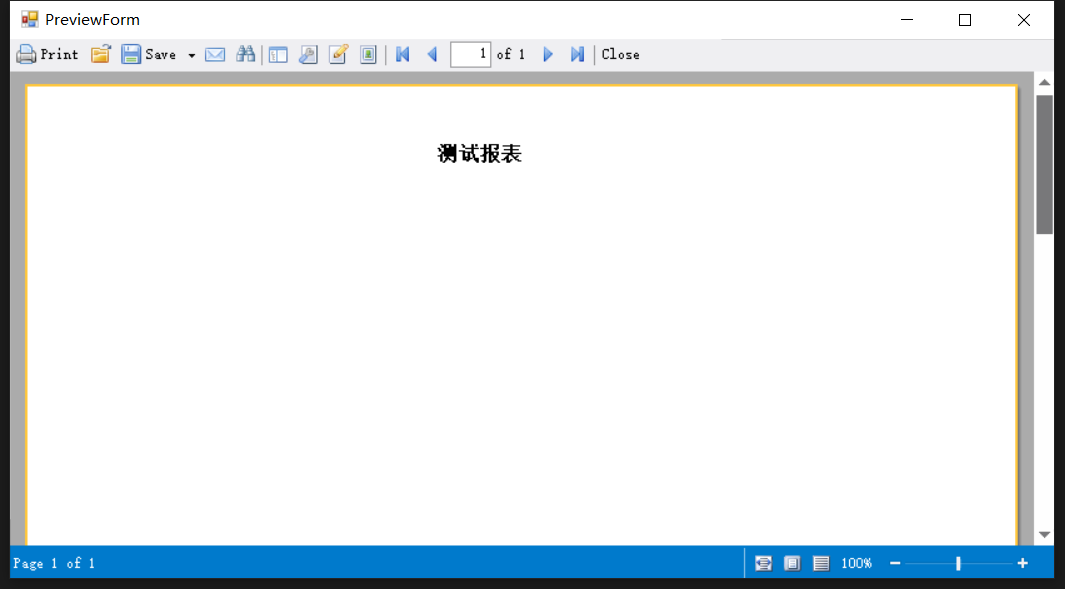Open Find with binoculars icon
The width and height of the screenshot is (1065, 589).
click(245, 55)
